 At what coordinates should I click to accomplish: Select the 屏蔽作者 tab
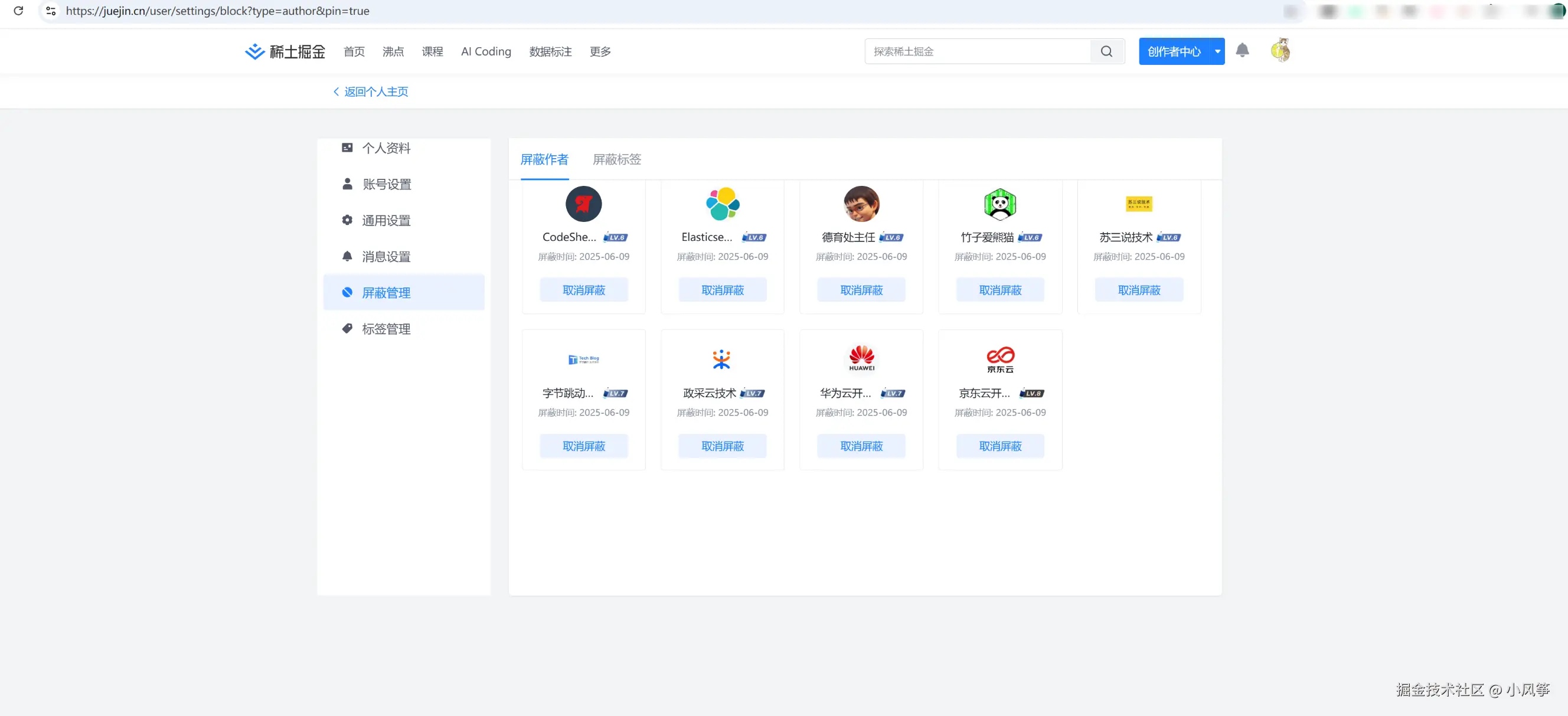click(x=544, y=159)
